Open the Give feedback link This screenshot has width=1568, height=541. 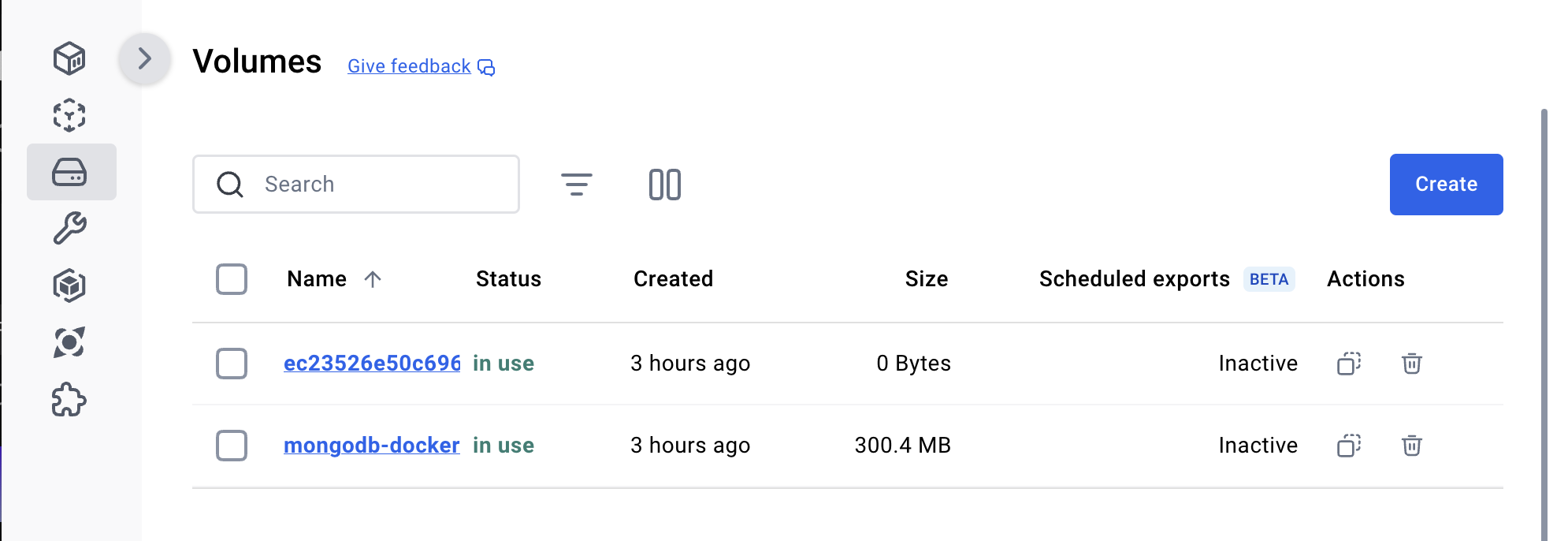tap(409, 66)
